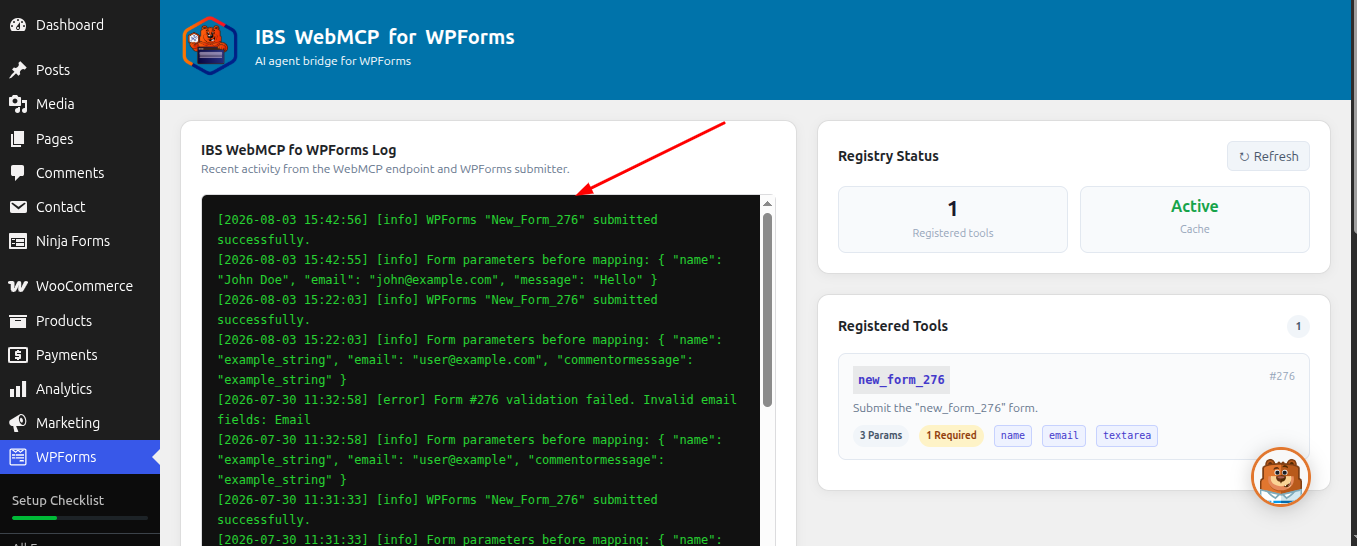Viewport: 1357px width, 546px height.
Task: Click the #276 form ID label
Action: click(x=1282, y=376)
